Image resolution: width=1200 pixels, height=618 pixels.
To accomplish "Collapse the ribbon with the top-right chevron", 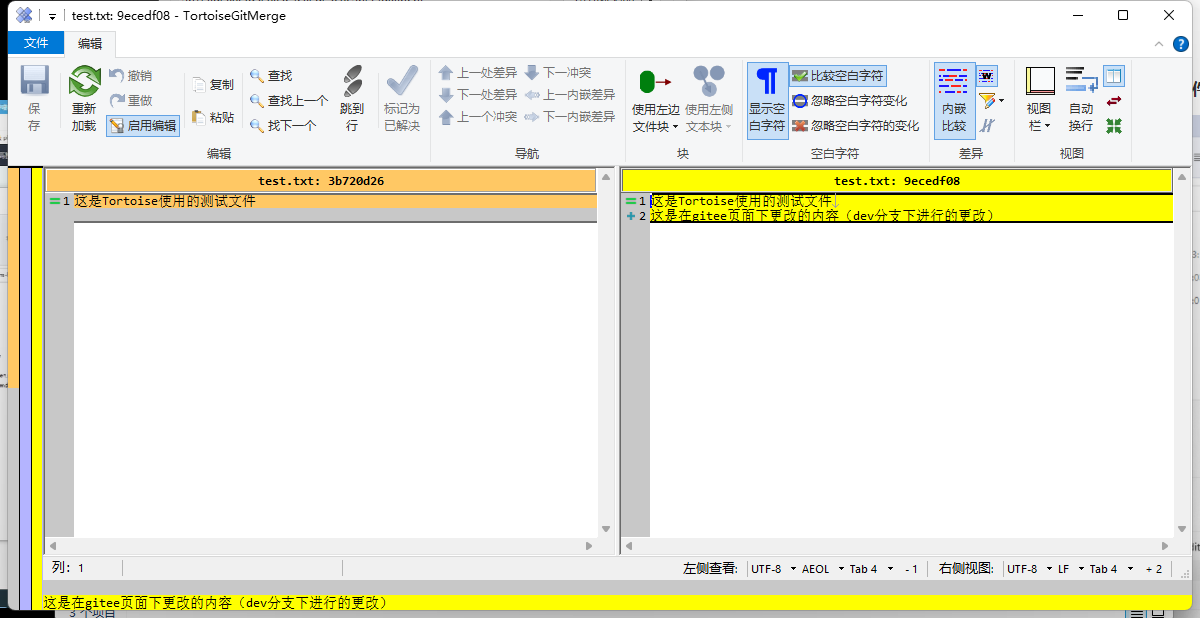I will pyautogui.click(x=1159, y=43).
